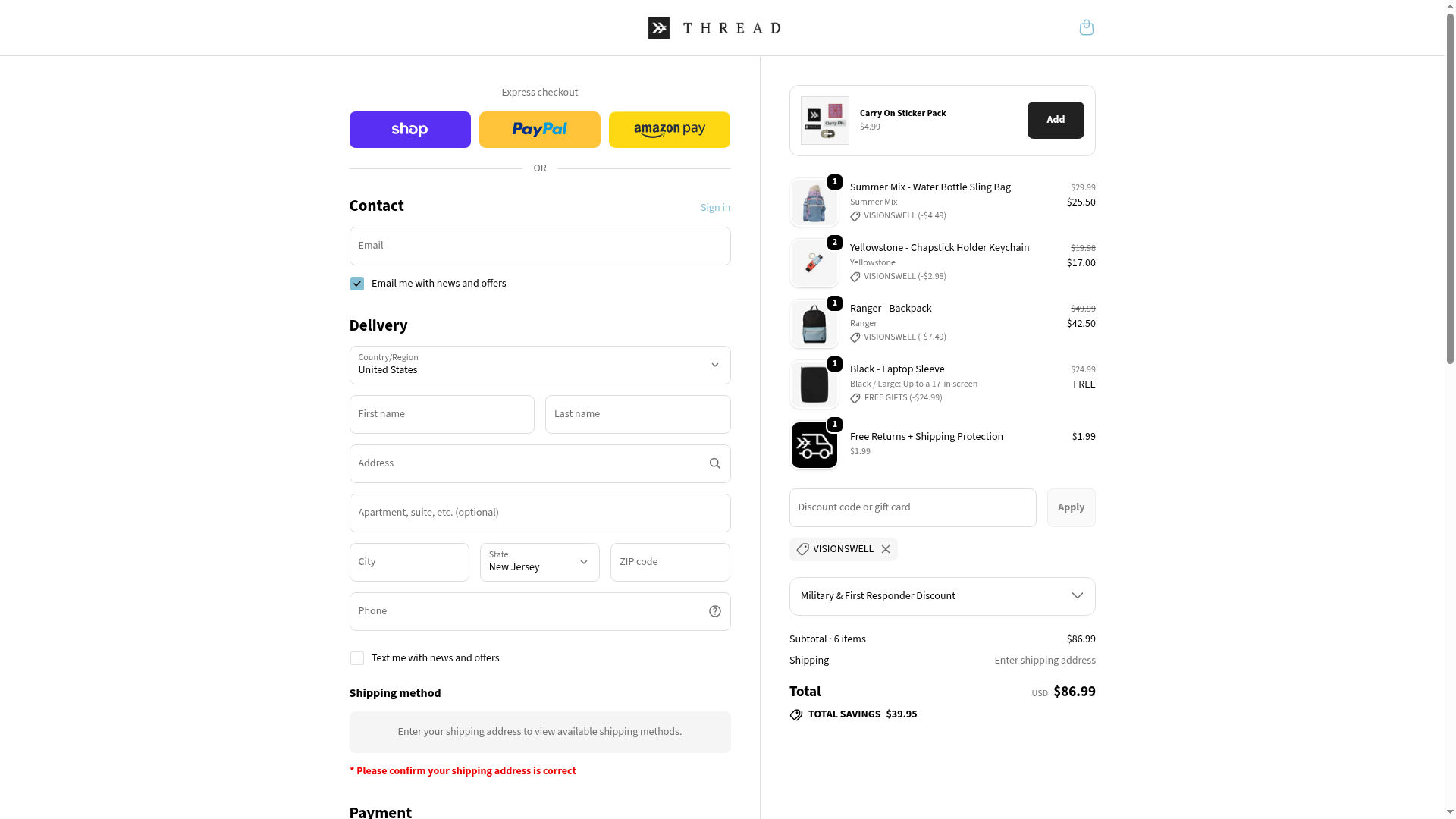Viewport: 1456px width, 819px height.
Task: Expand Military & First Responder Discount
Action: coord(942,596)
